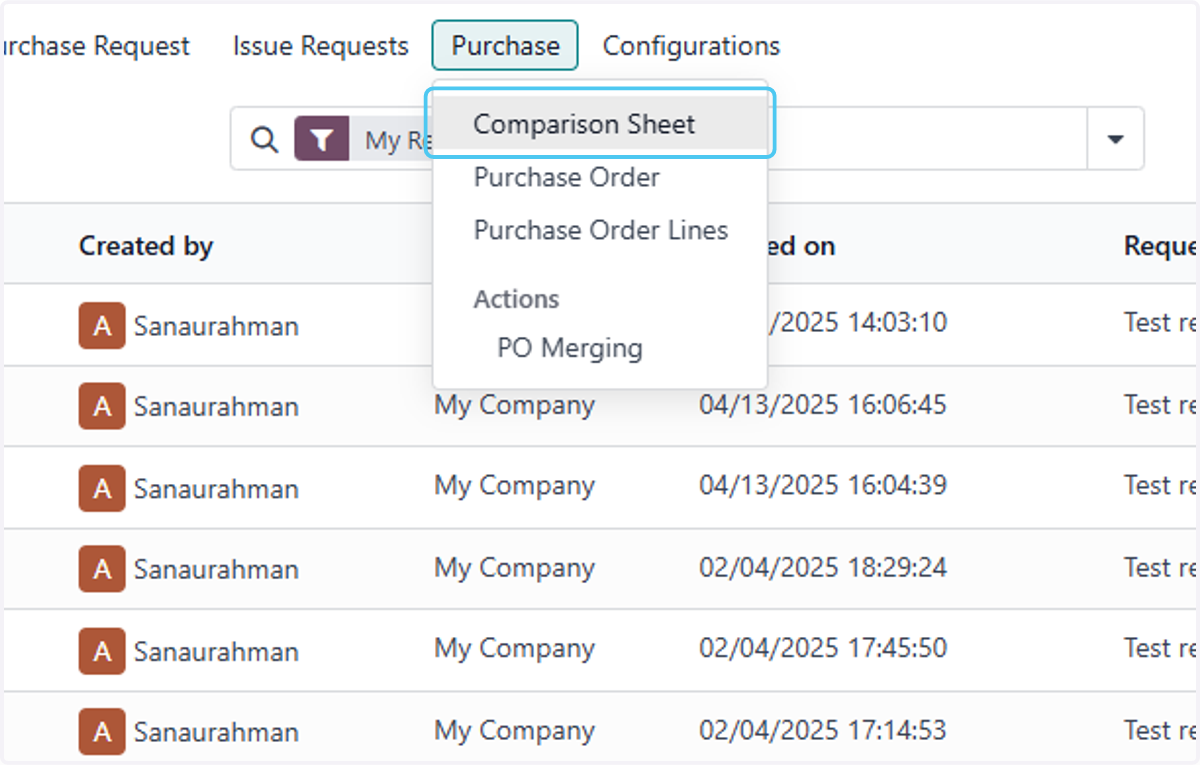Click Sanaurahman in the 17:45:50 row
The height and width of the screenshot is (765, 1200).
[216, 651]
